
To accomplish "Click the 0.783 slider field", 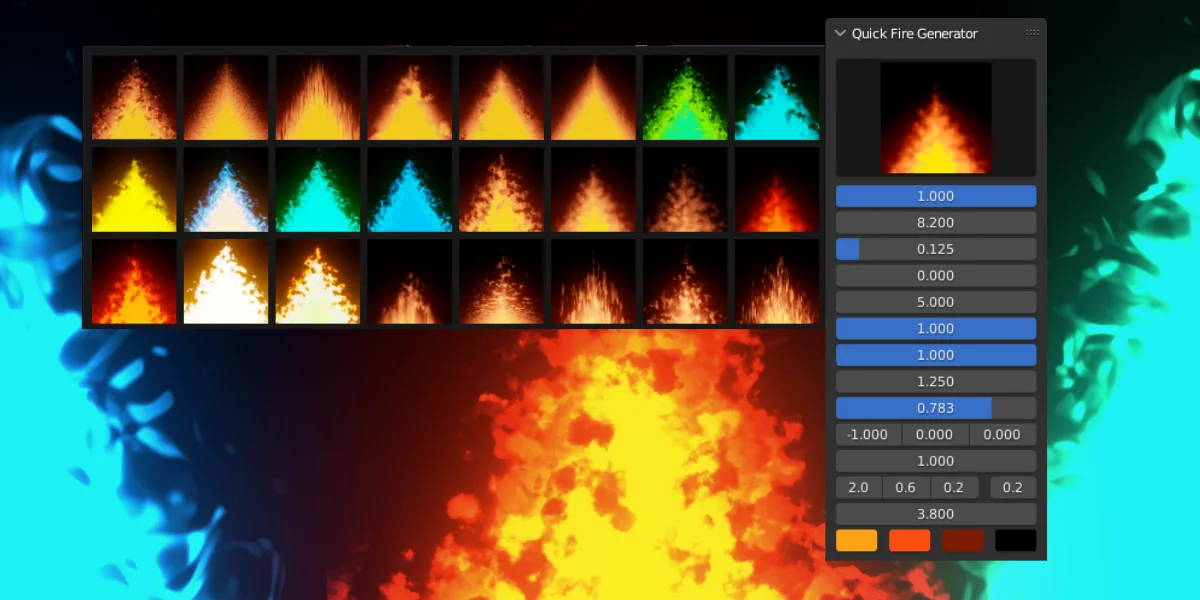I will 935,408.
